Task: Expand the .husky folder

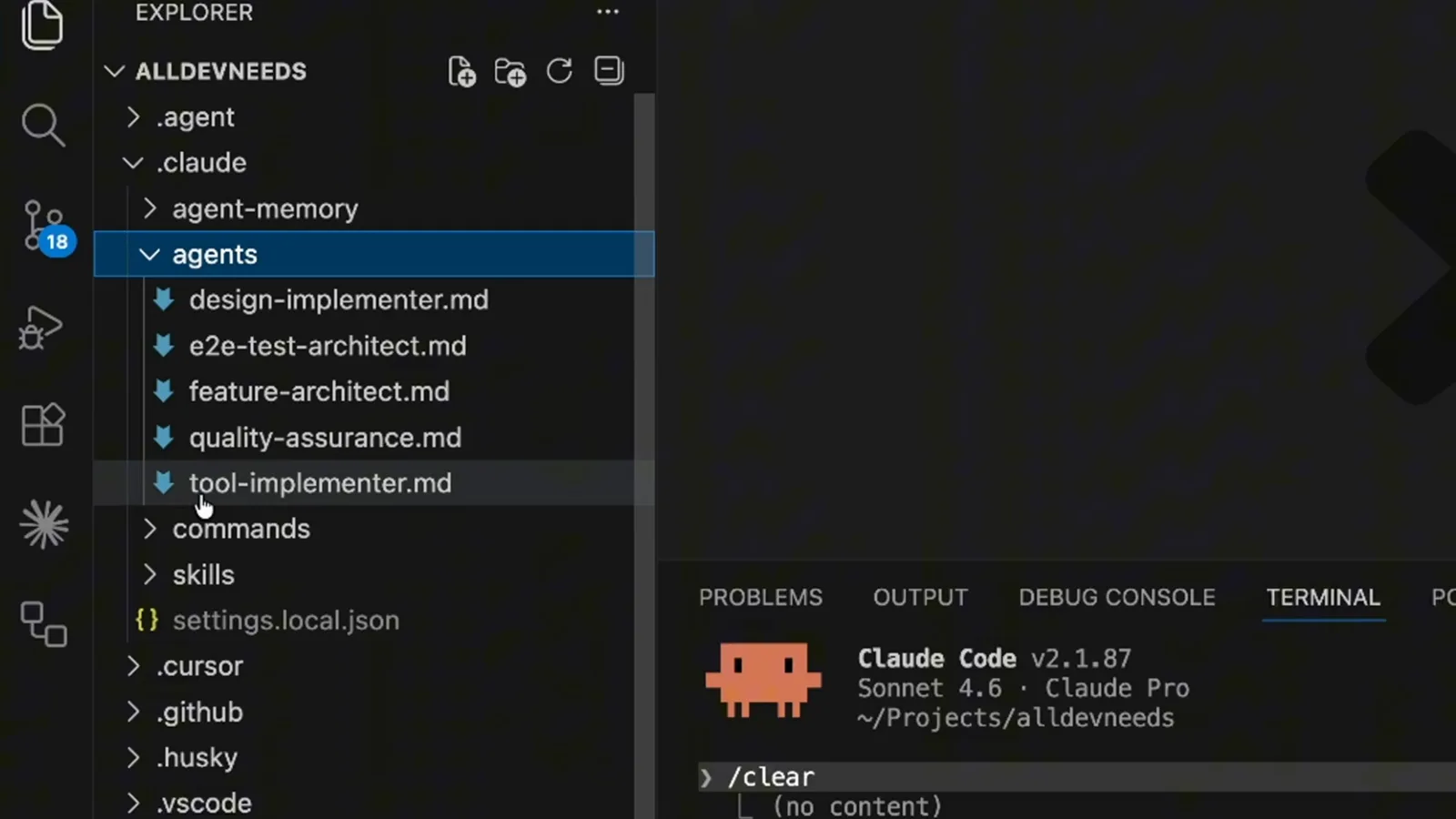Action: 134,757
